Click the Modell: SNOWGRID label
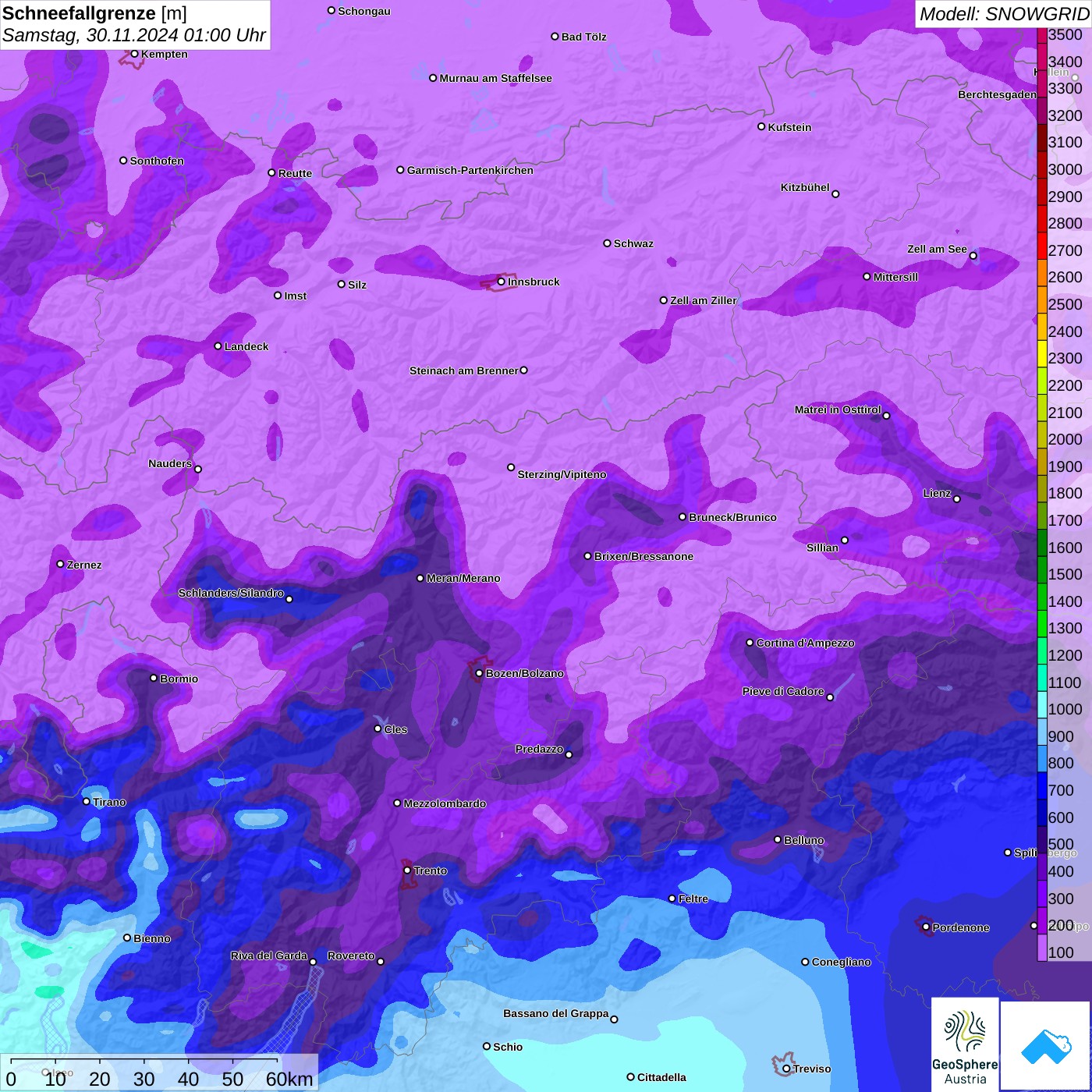Screen dimensions: 1092x1092 pyautogui.click(x=1004, y=14)
